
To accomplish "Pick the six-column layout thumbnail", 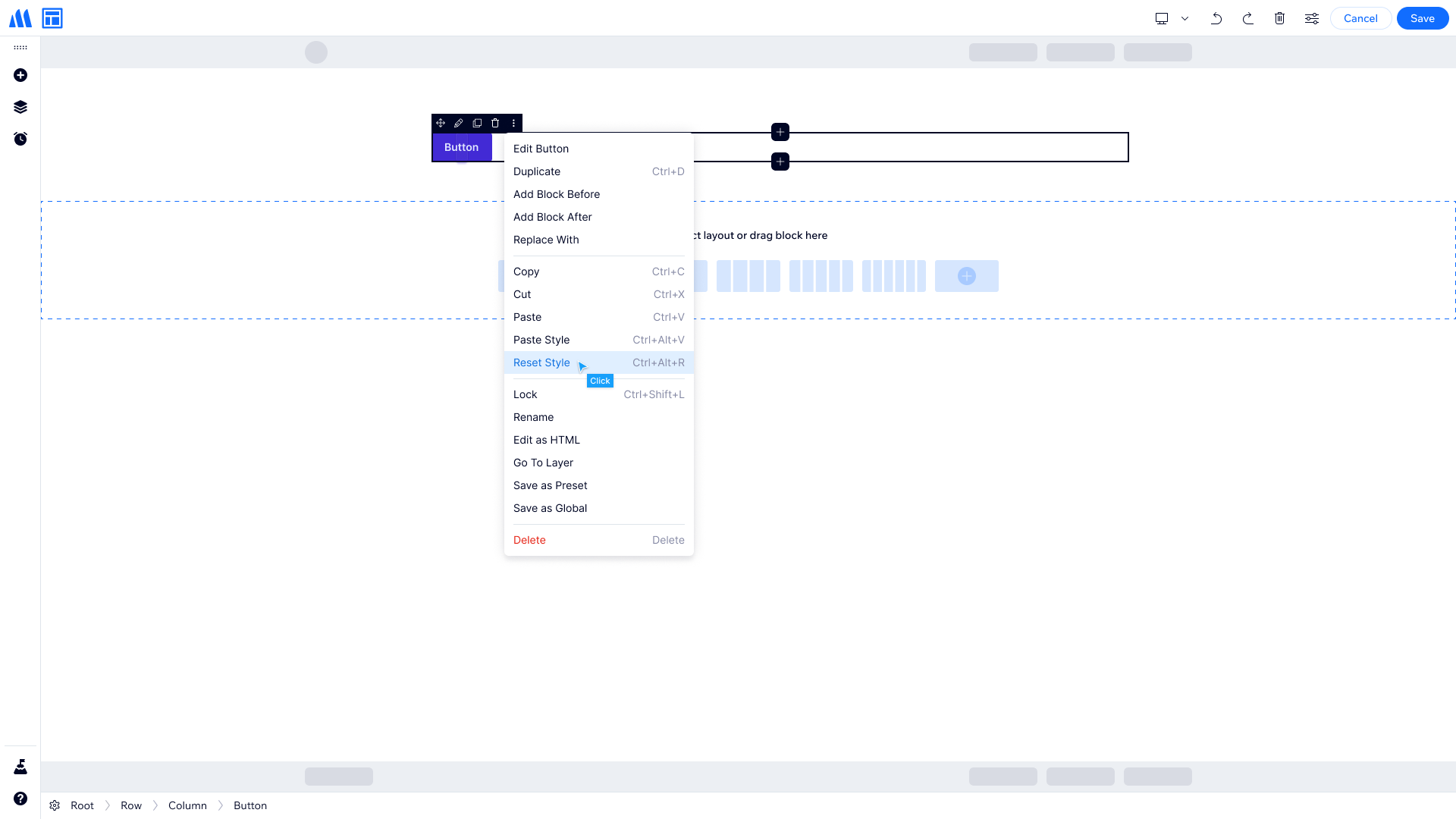I will [894, 276].
